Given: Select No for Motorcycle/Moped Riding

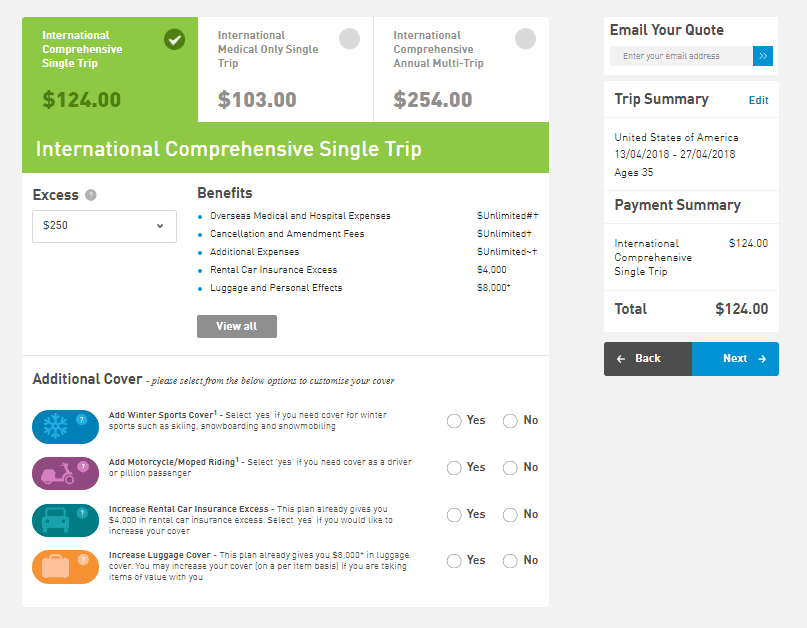Looking at the screenshot, I should click(x=510, y=468).
